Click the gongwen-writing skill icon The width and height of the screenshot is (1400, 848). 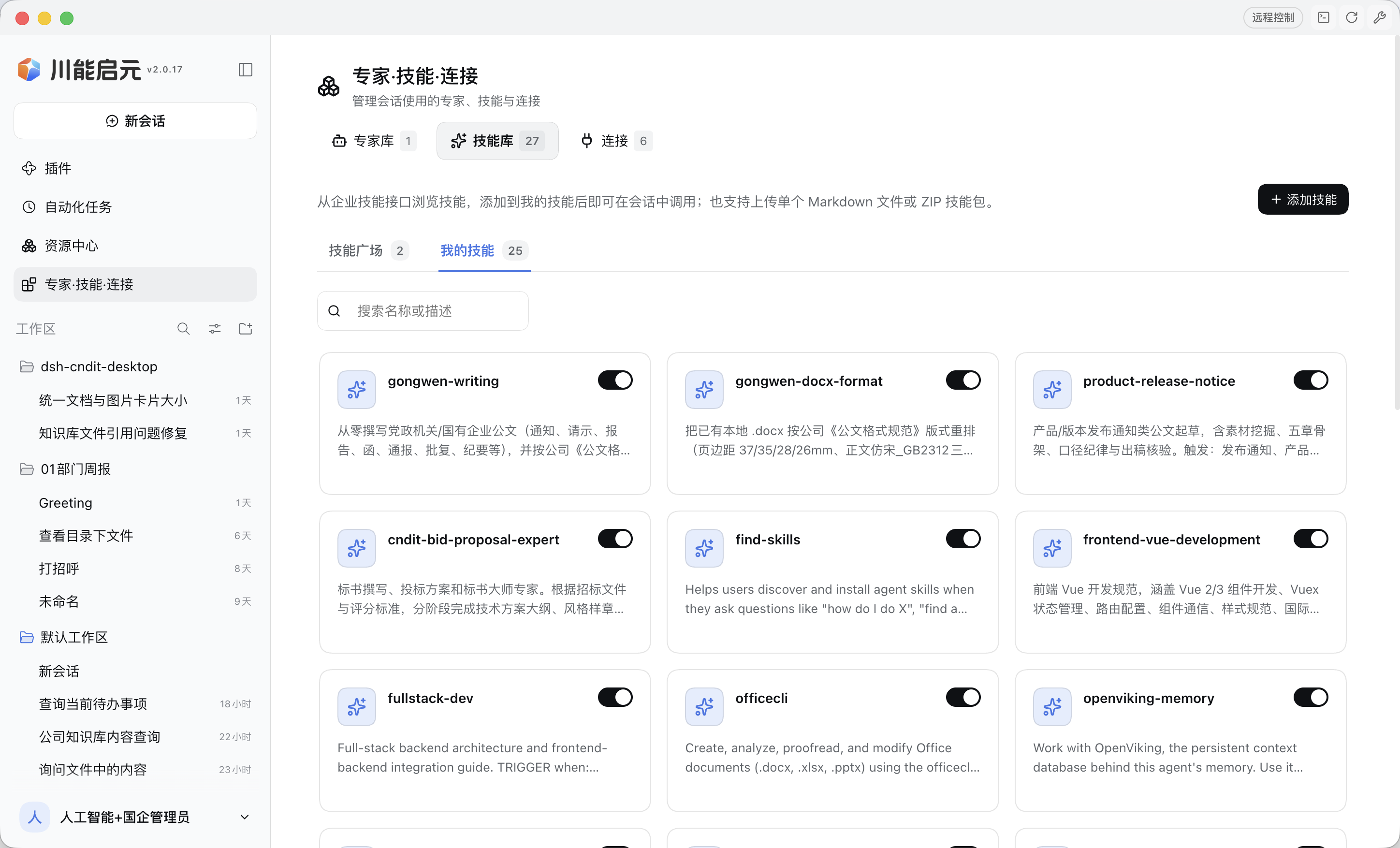click(x=357, y=389)
